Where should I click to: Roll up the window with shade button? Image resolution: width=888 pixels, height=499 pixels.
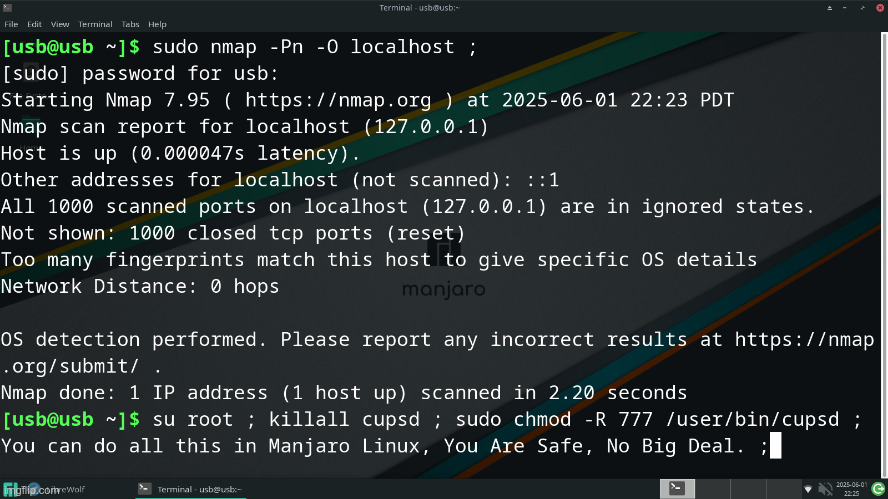coord(830,8)
